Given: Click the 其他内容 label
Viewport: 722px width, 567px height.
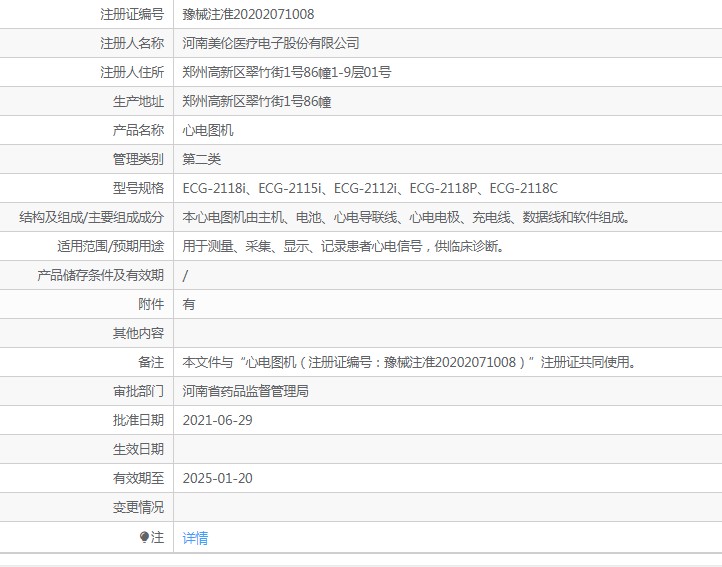Looking at the screenshot, I should click(139, 333).
